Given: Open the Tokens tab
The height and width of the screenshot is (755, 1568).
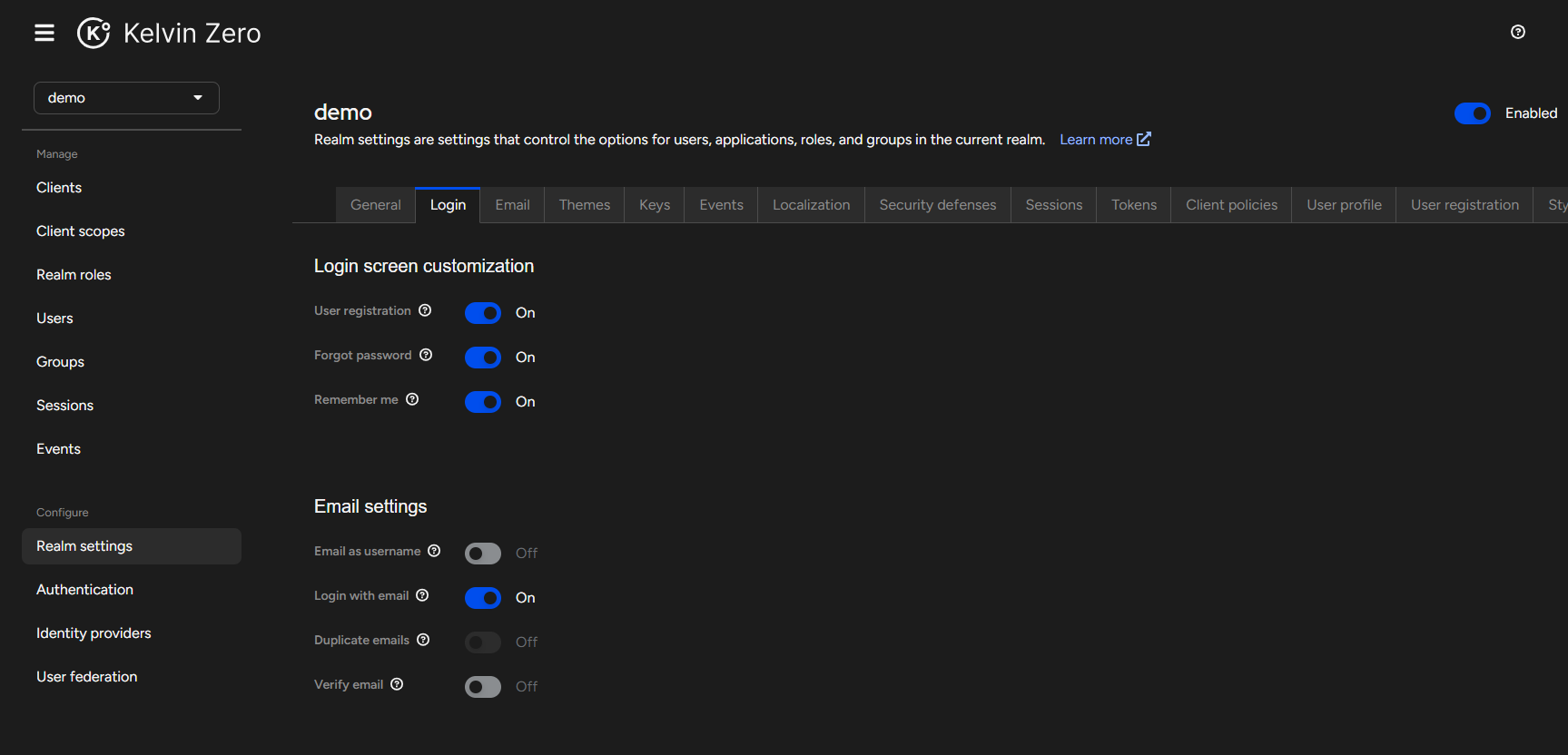Looking at the screenshot, I should pyautogui.click(x=1133, y=205).
